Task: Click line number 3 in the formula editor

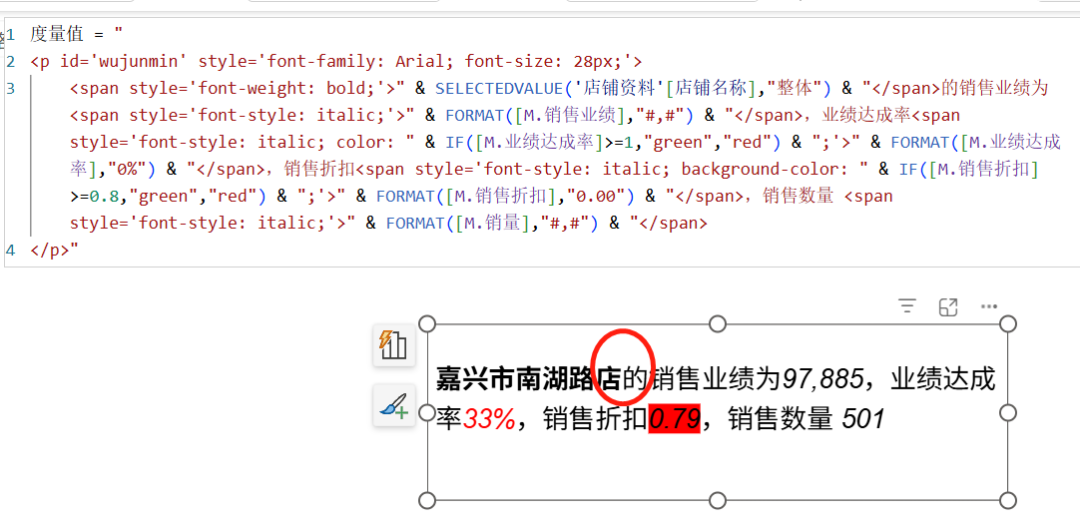Action: pos(11,88)
